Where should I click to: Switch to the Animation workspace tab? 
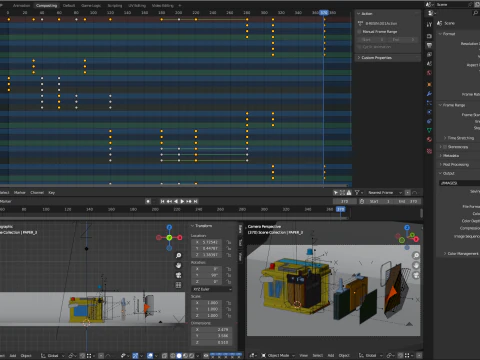[21, 6]
